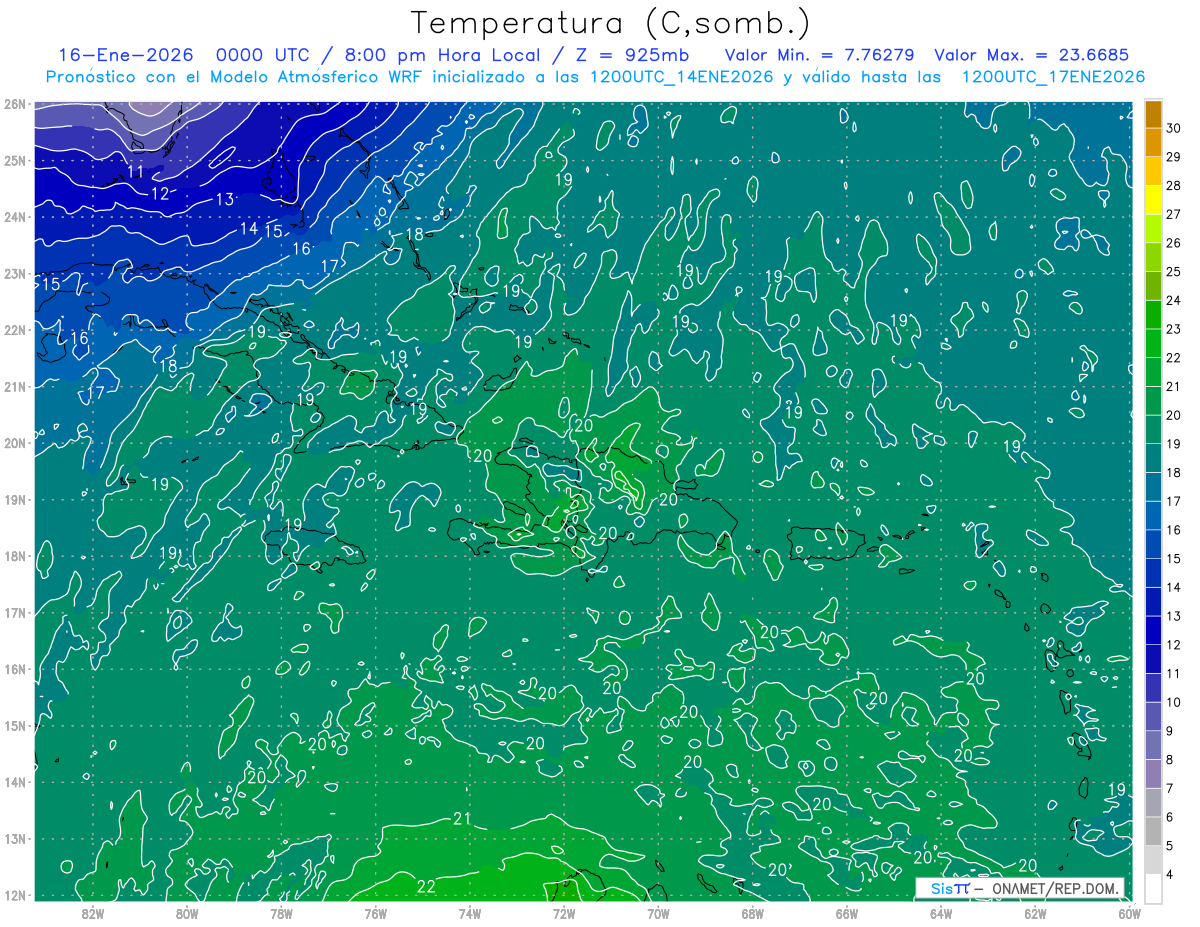Click color scale label '28'

point(1174,185)
